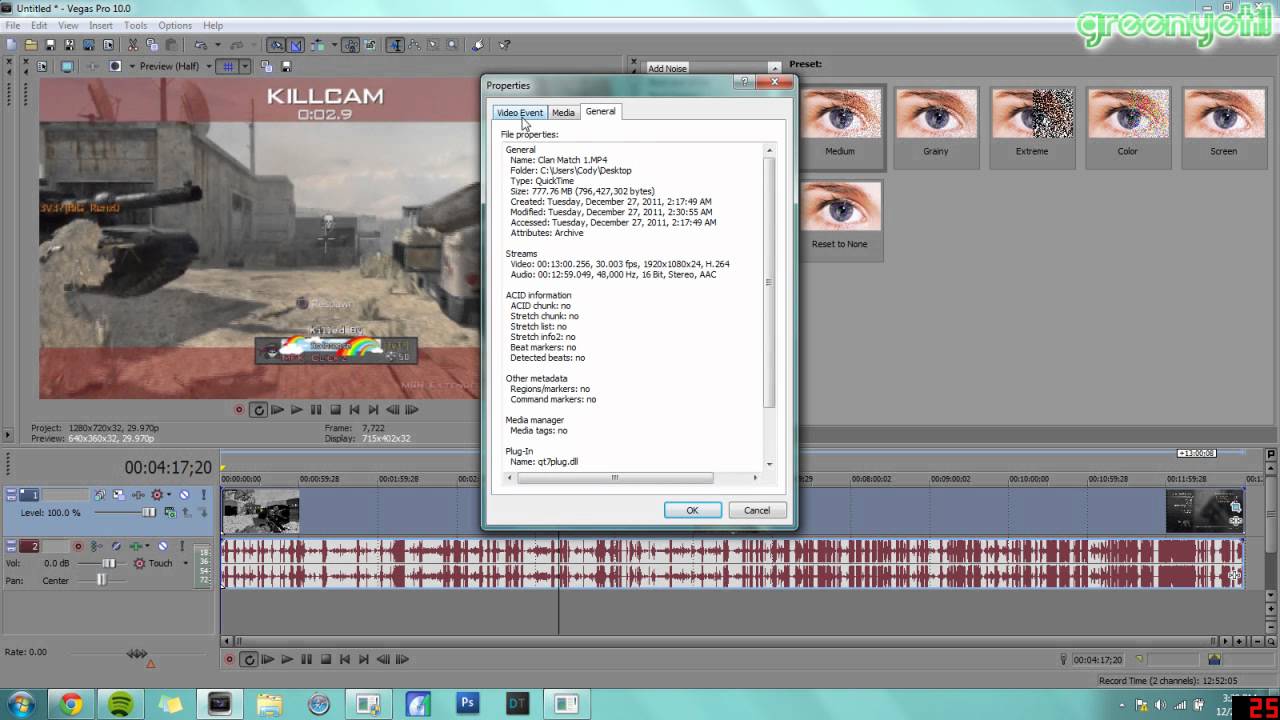Viewport: 1280px width, 720px height.
Task: Toggle preview on external monitor icon
Action: click(67, 66)
